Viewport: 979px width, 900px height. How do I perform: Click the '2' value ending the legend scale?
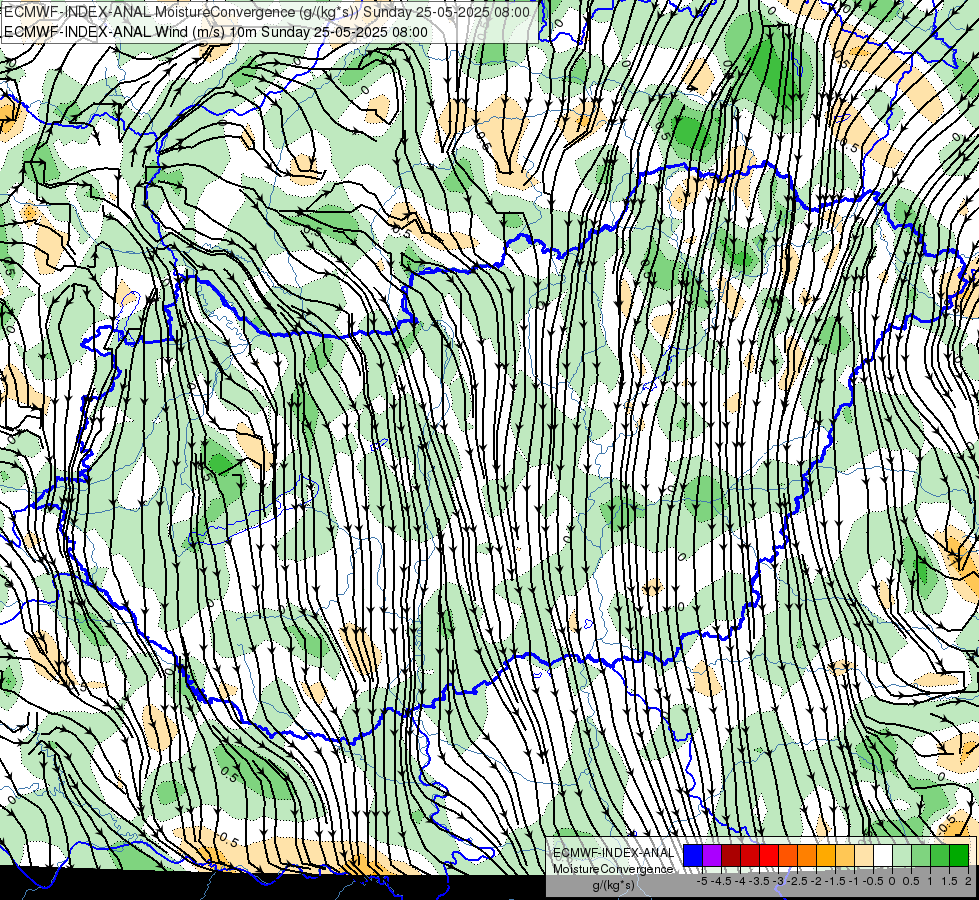(x=968, y=881)
